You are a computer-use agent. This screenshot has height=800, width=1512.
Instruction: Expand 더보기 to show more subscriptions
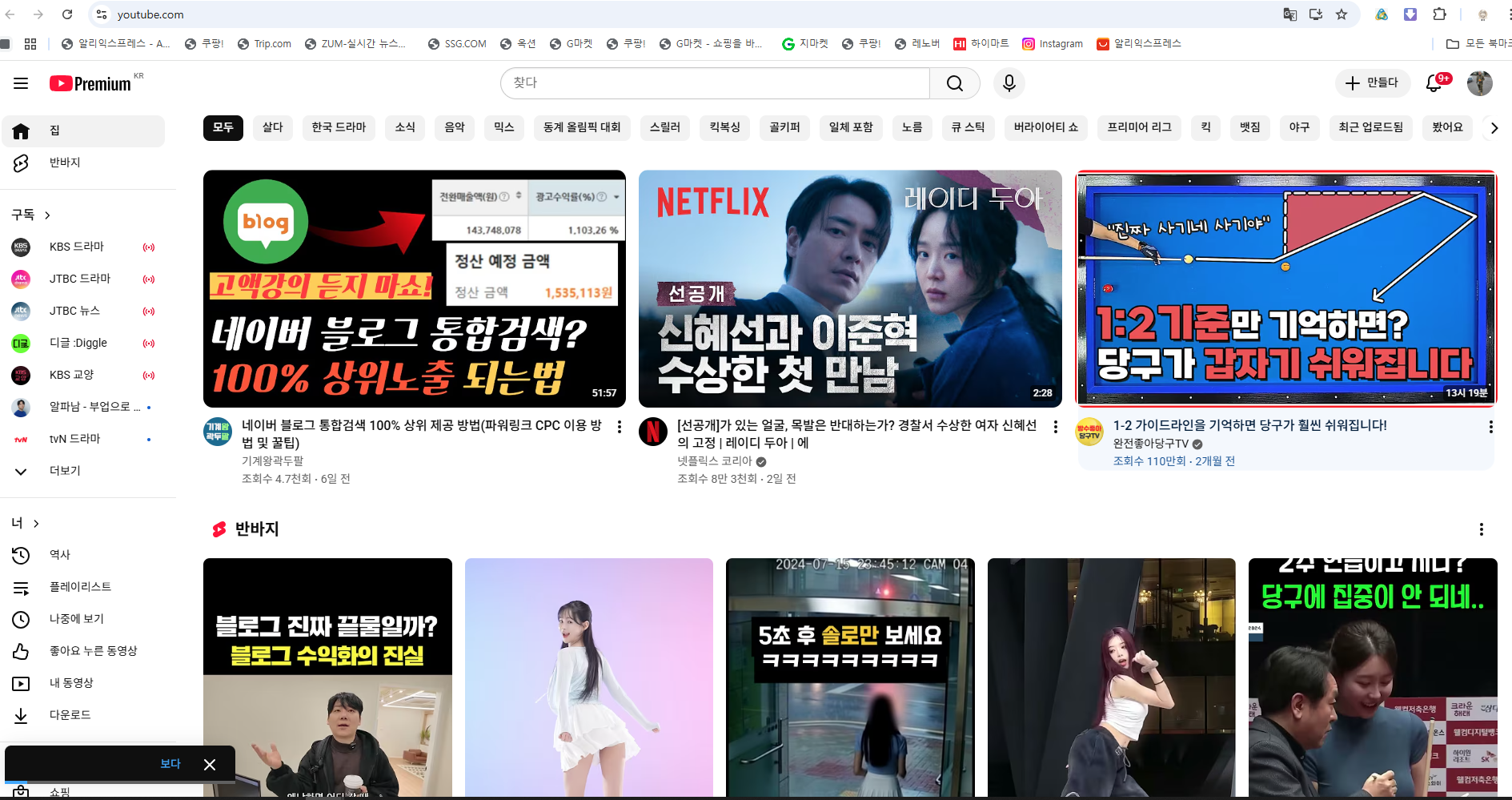83,471
